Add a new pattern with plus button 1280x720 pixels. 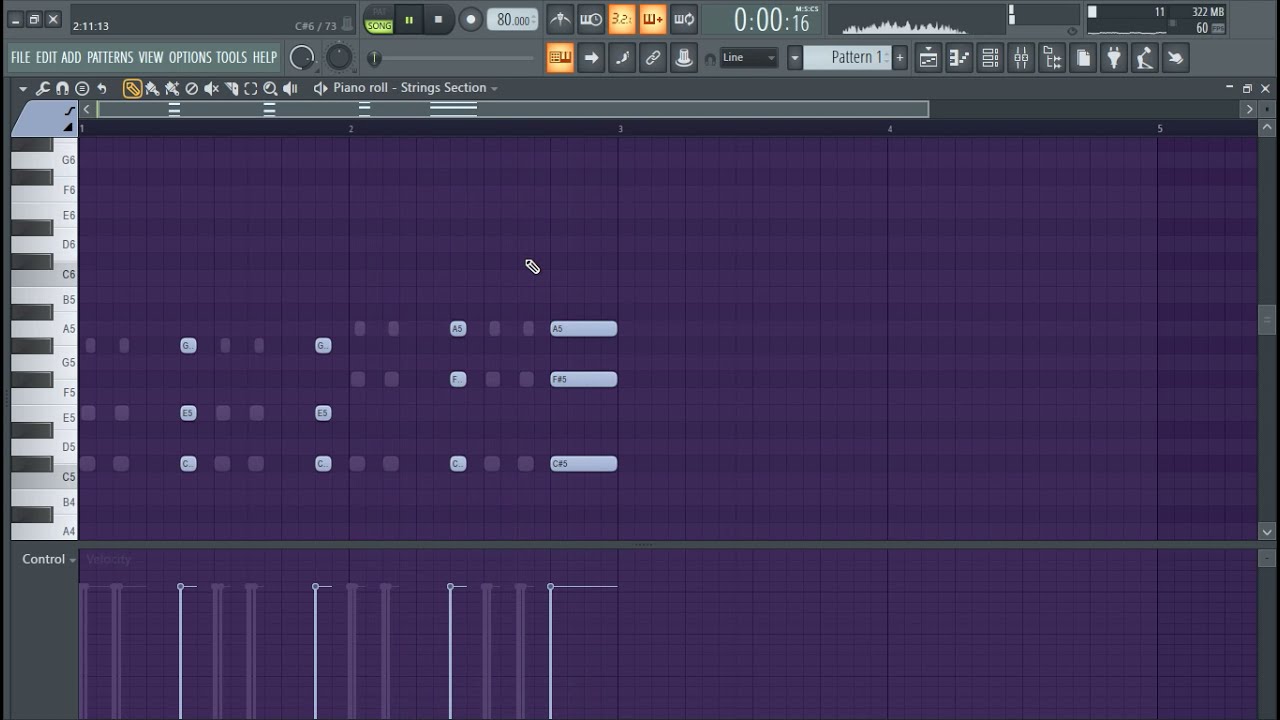point(899,58)
